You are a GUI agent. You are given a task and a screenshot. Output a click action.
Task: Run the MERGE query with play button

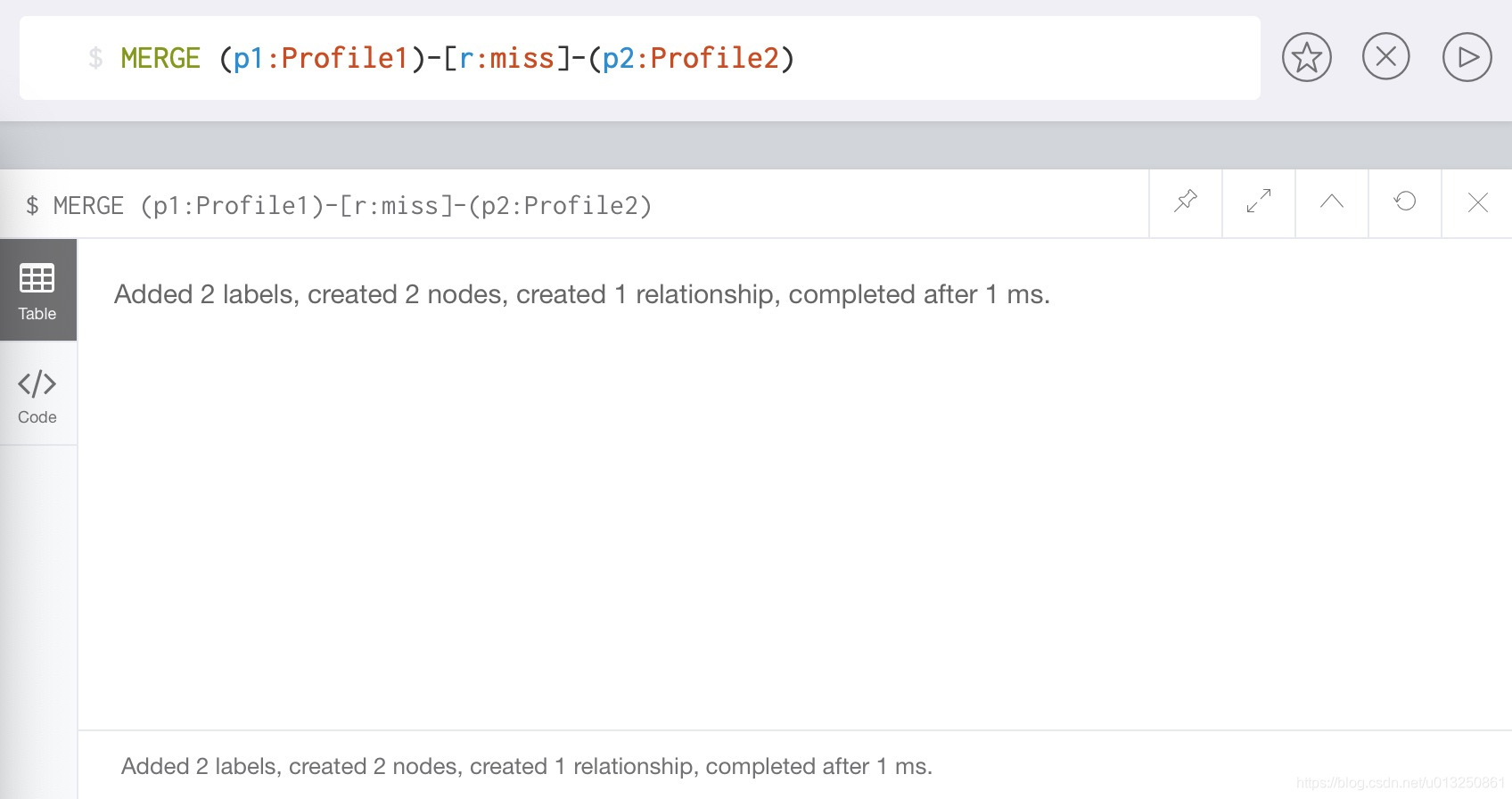pos(1467,57)
